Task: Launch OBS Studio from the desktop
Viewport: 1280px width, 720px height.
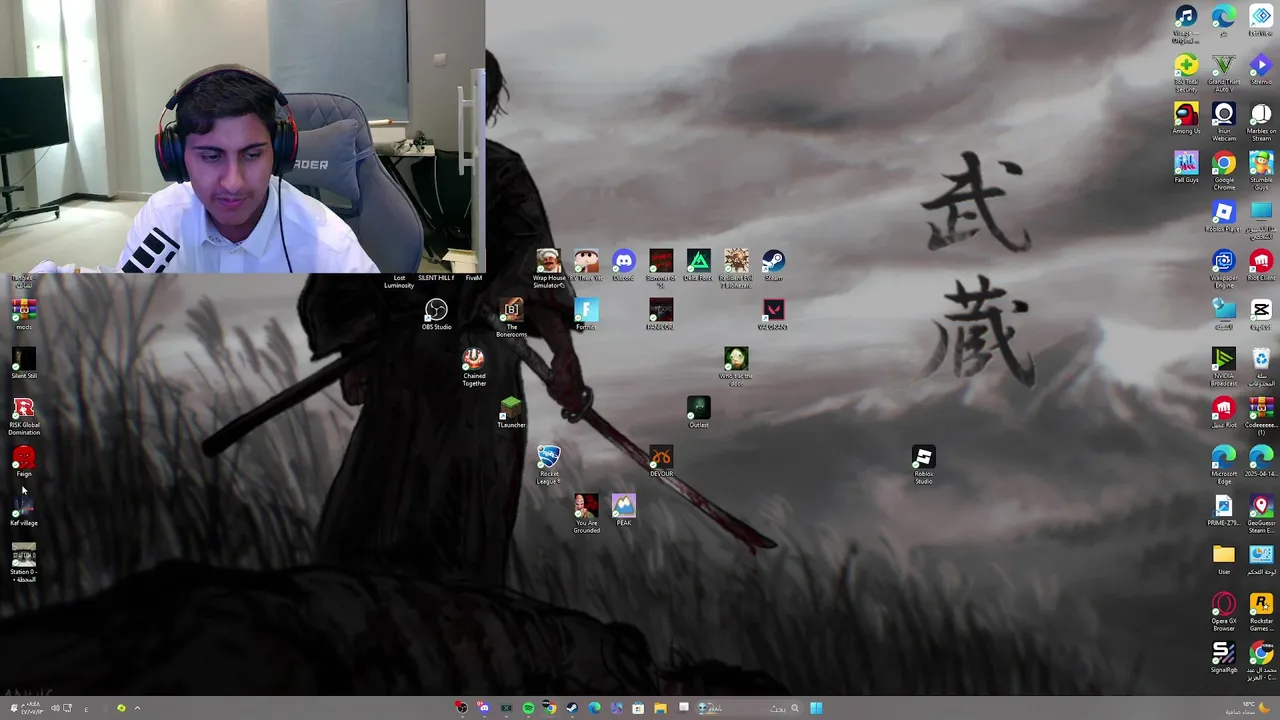Action: pos(436,314)
